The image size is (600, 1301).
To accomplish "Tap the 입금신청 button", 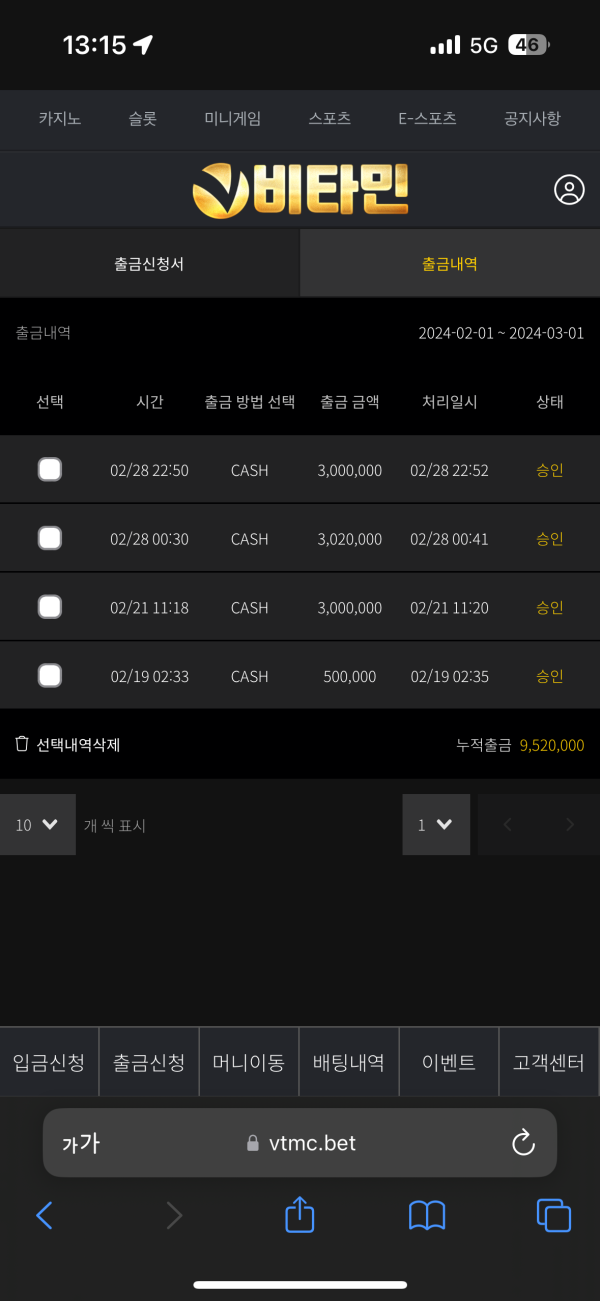I will pyautogui.click(x=49, y=1062).
